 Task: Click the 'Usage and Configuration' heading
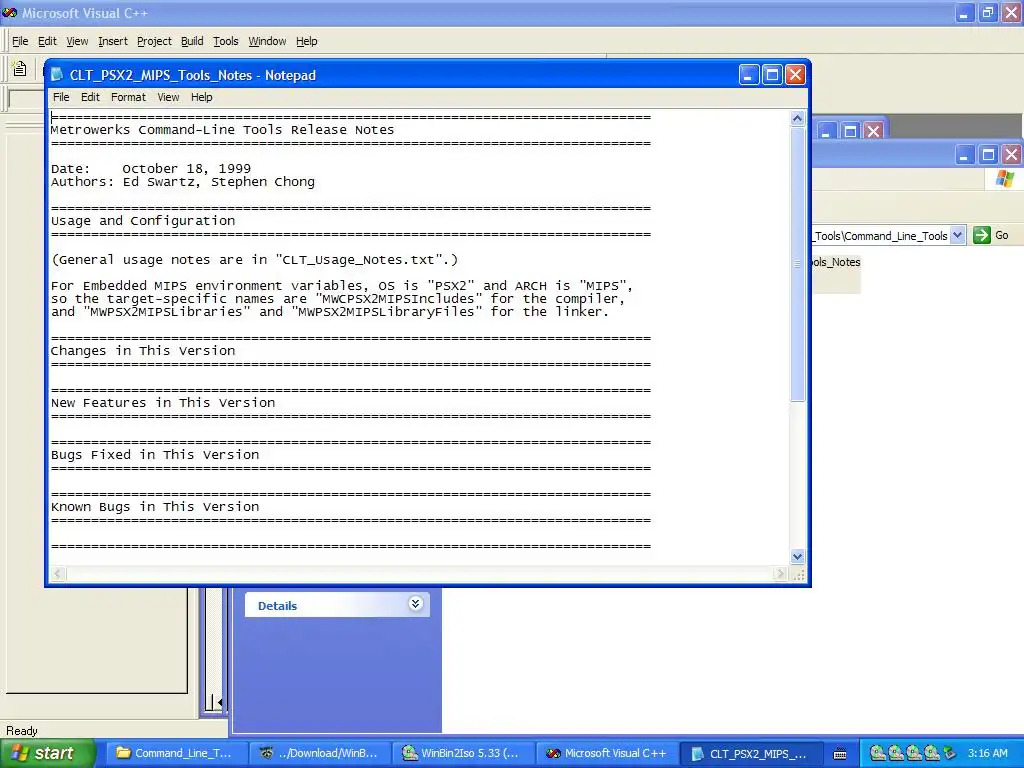tap(143, 221)
